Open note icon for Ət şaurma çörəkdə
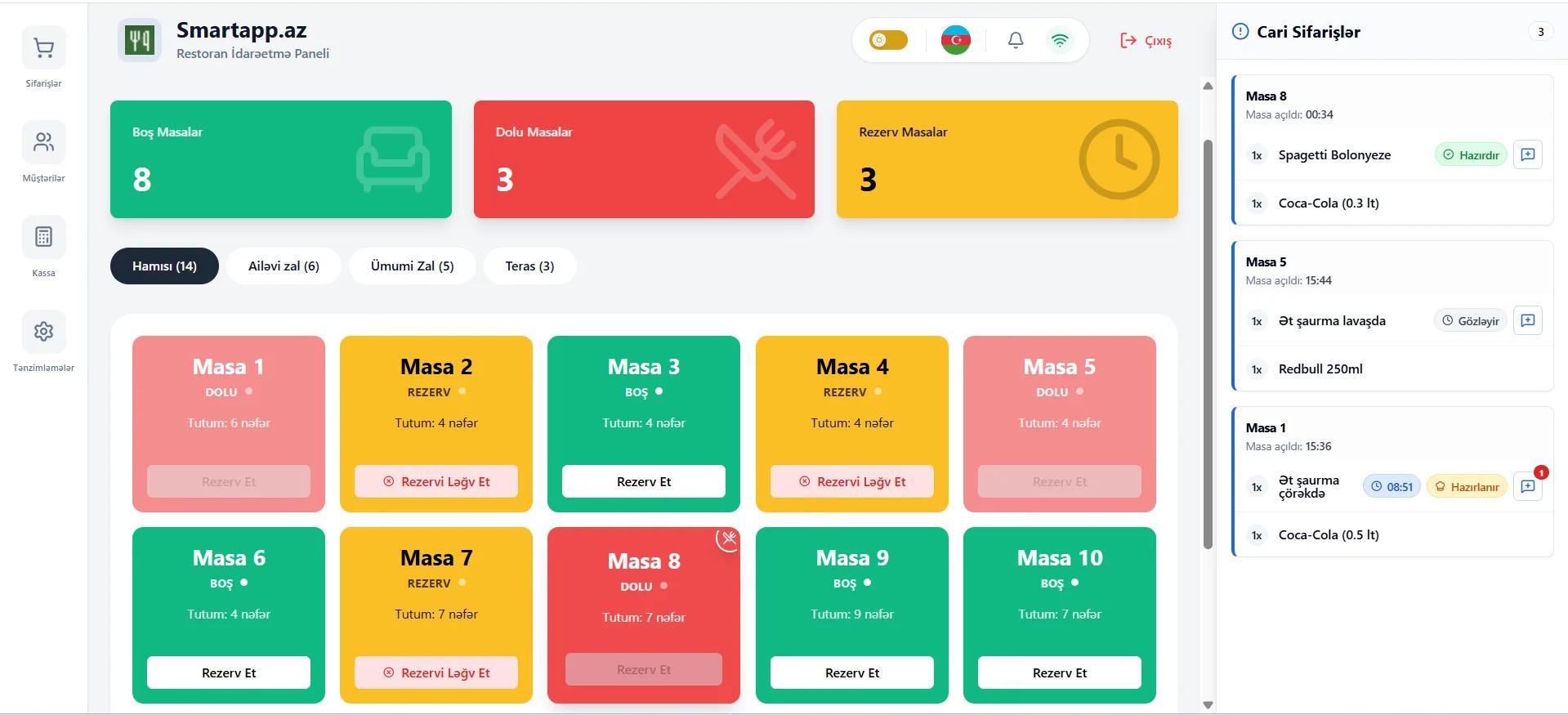The height and width of the screenshot is (715, 1568). point(1528,486)
